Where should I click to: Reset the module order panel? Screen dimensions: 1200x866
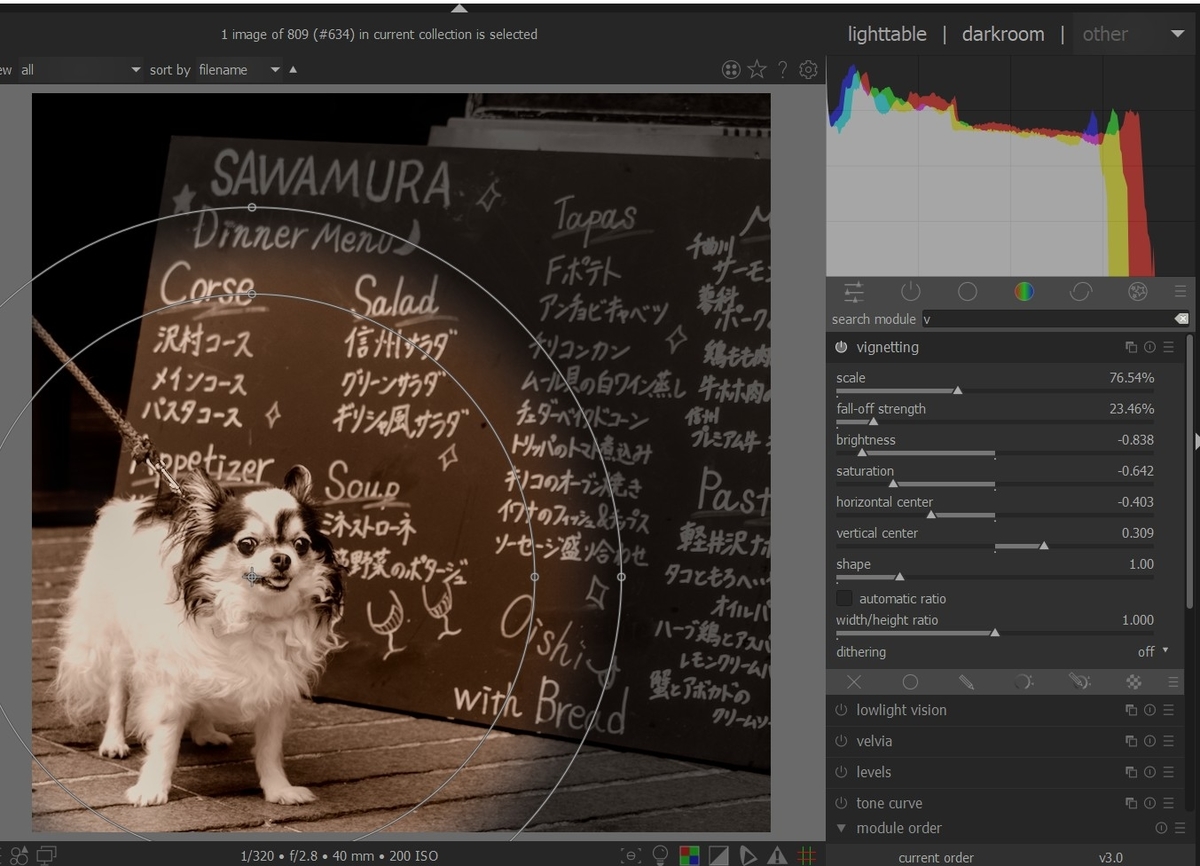click(x=1161, y=828)
